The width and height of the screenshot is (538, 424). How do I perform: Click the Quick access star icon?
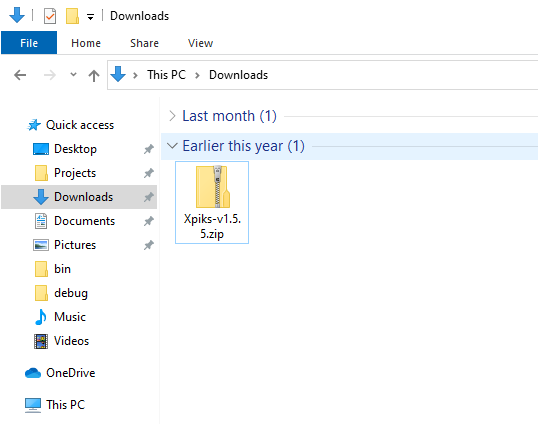[x=34, y=125]
